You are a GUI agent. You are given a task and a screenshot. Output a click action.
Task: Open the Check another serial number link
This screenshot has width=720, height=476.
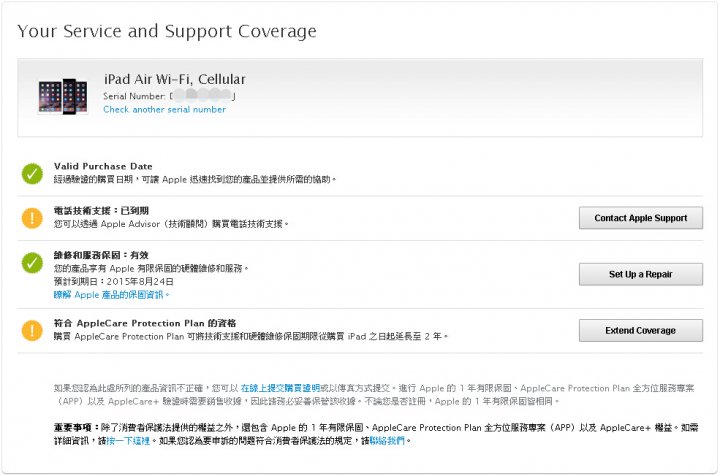[164, 110]
